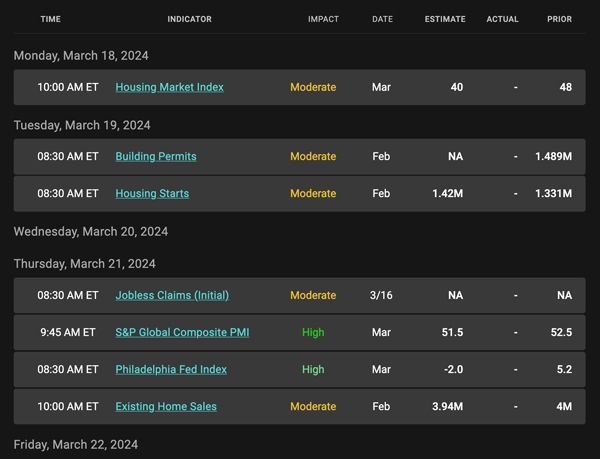Screen dimensions: 600x459
Task: Click the Wednesday, March 20, 2024 heading
Action: (x=91, y=232)
